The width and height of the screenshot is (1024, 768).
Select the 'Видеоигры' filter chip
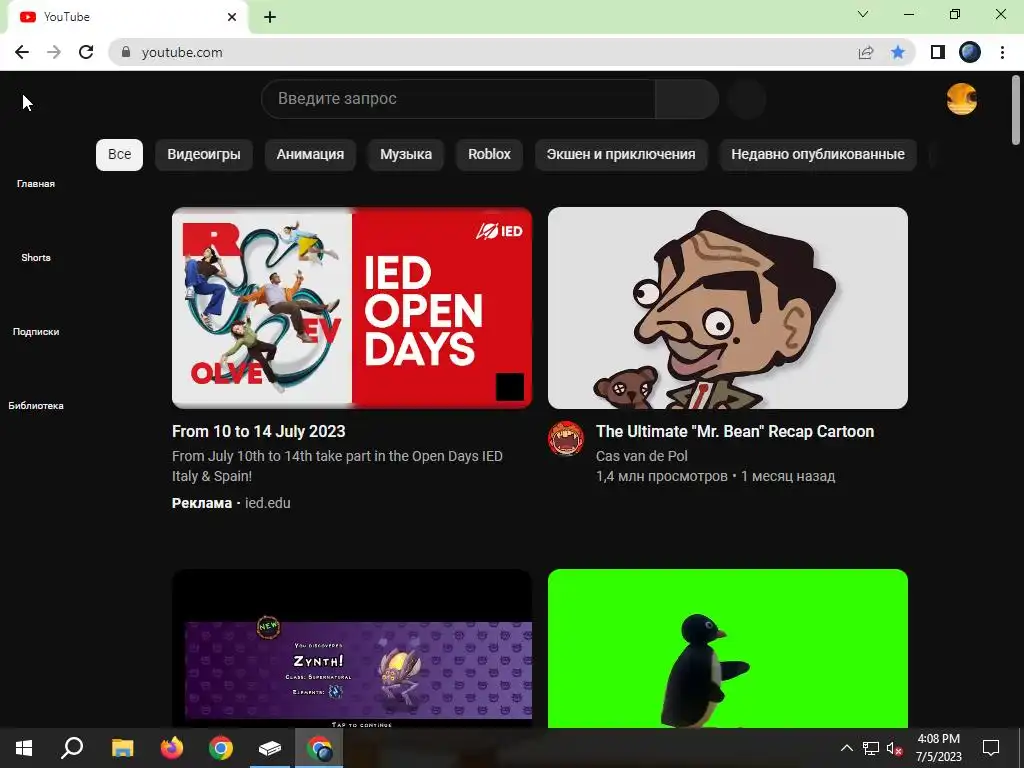pyautogui.click(x=204, y=155)
